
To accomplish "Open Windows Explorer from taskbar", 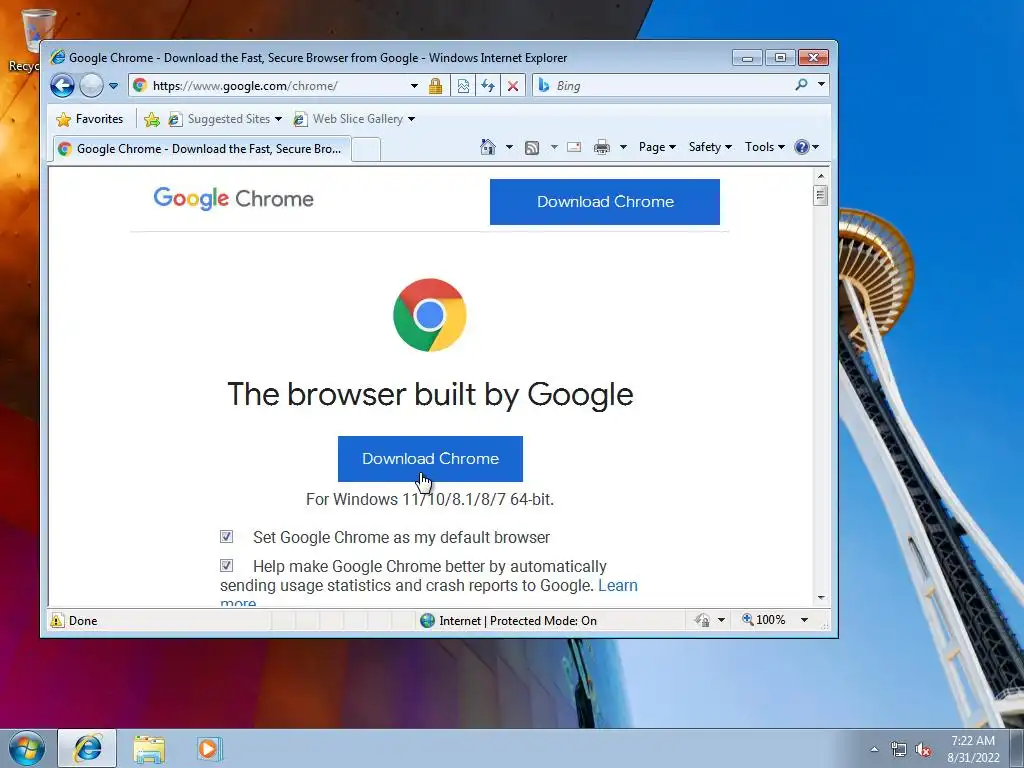I will (x=149, y=749).
